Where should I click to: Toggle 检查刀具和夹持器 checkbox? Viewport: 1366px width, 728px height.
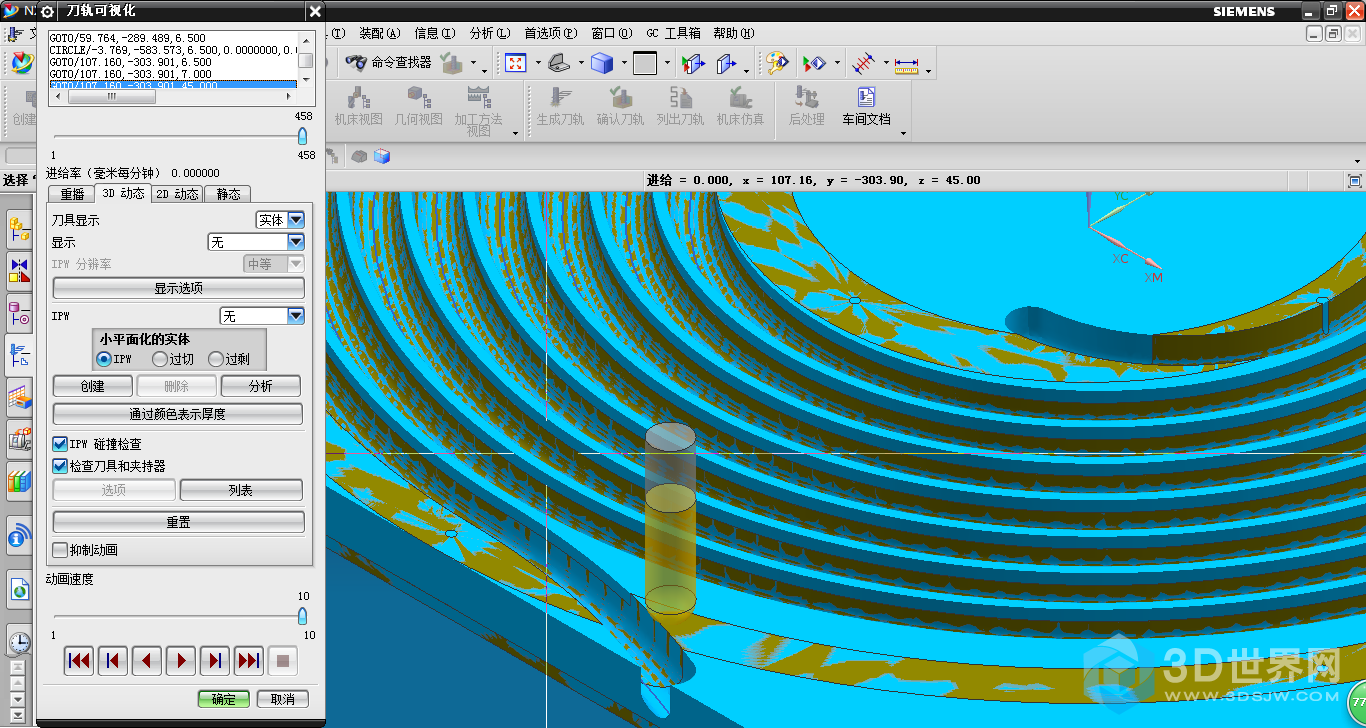[60, 466]
